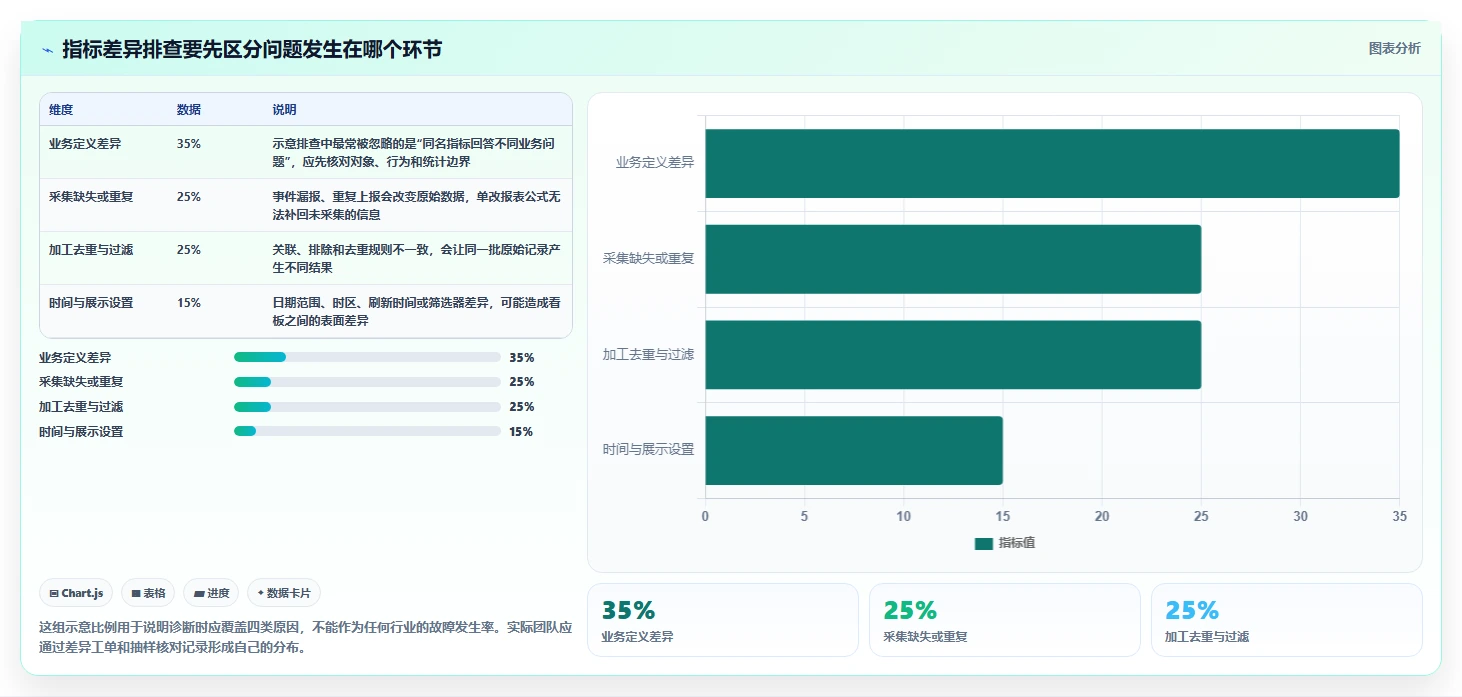Select the Chart.js tag chip
Screen dimensions: 1462x697
point(76,593)
